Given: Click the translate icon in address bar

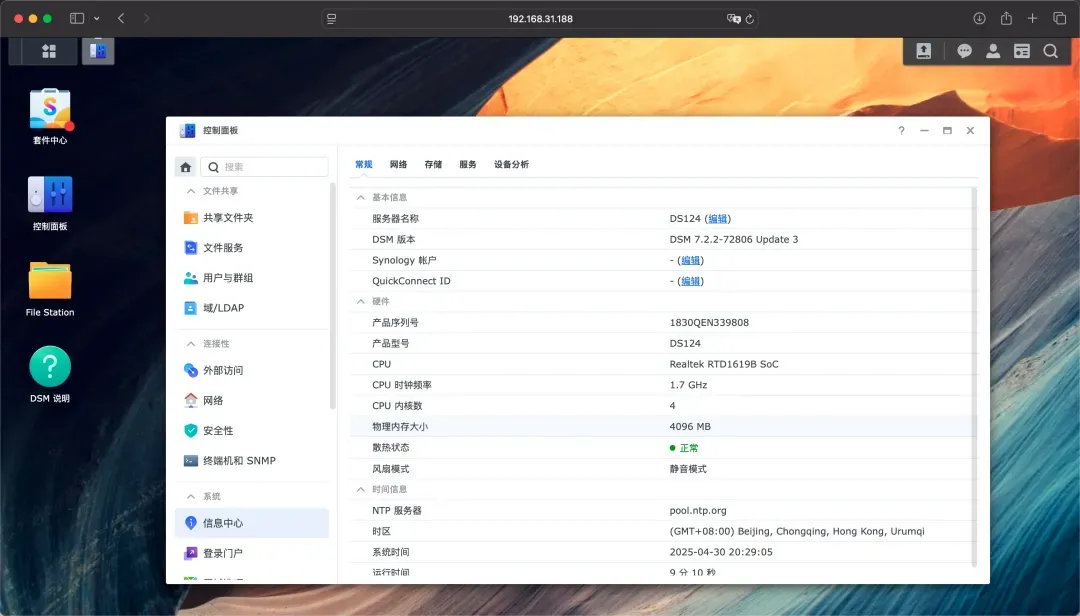Looking at the screenshot, I should (734, 19).
